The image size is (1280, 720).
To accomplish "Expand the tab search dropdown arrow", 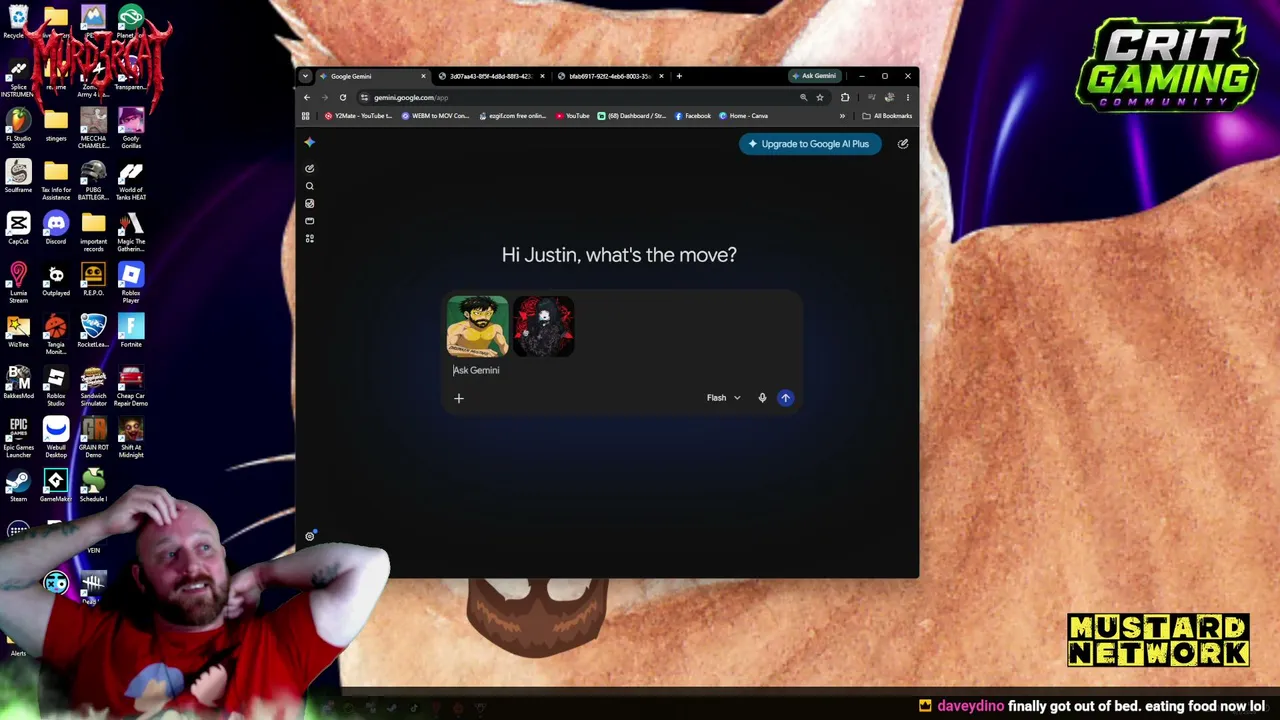I will coord(306,76).
